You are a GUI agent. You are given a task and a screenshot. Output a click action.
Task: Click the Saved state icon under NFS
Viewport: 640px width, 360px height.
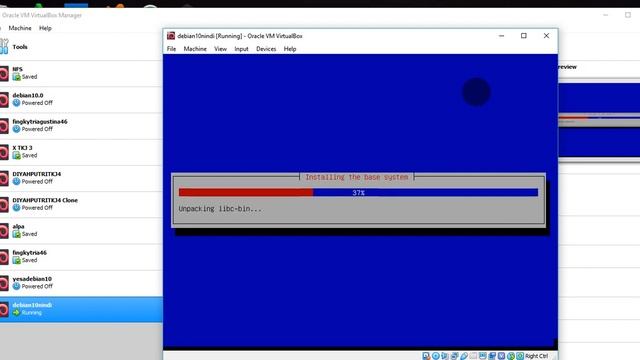click(16, 77)
